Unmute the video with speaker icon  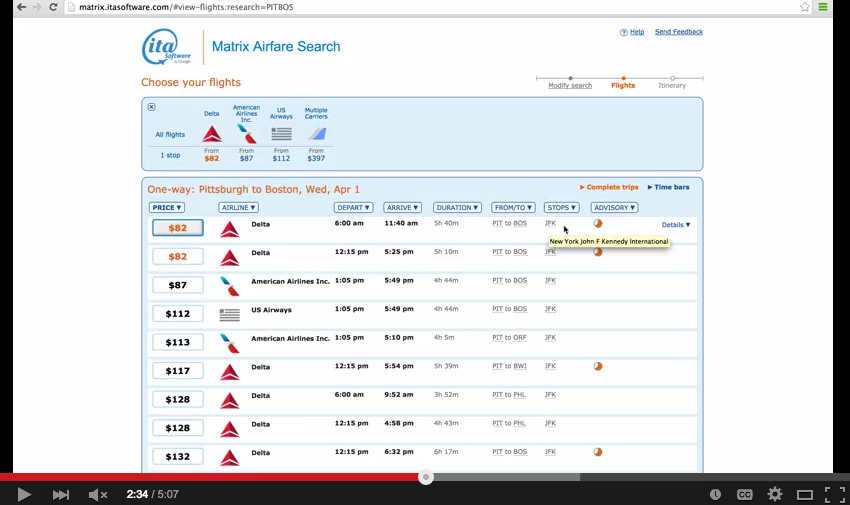pyautogui.click(x=98, y=494)
